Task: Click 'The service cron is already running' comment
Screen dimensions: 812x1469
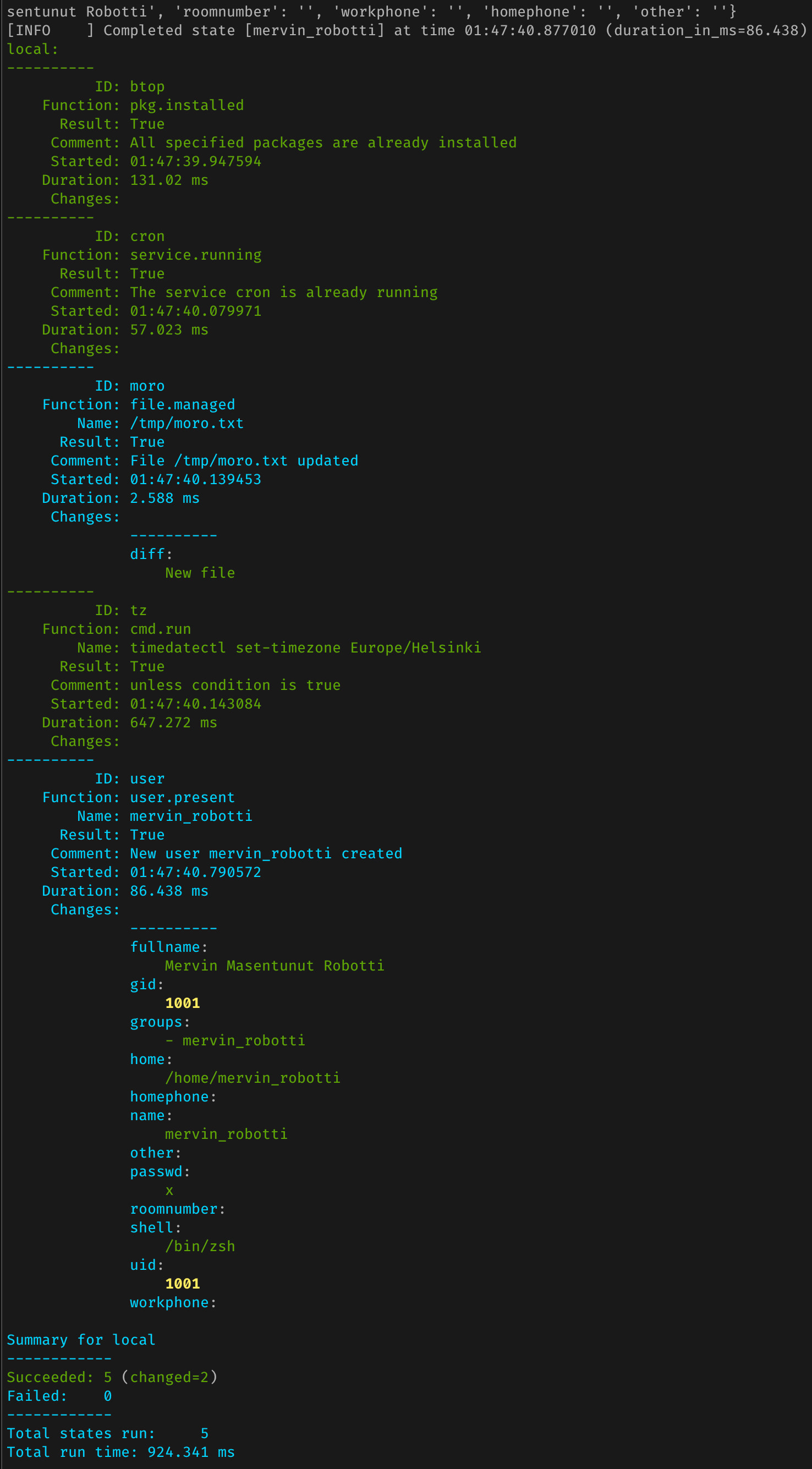Action: click(283, 293)
